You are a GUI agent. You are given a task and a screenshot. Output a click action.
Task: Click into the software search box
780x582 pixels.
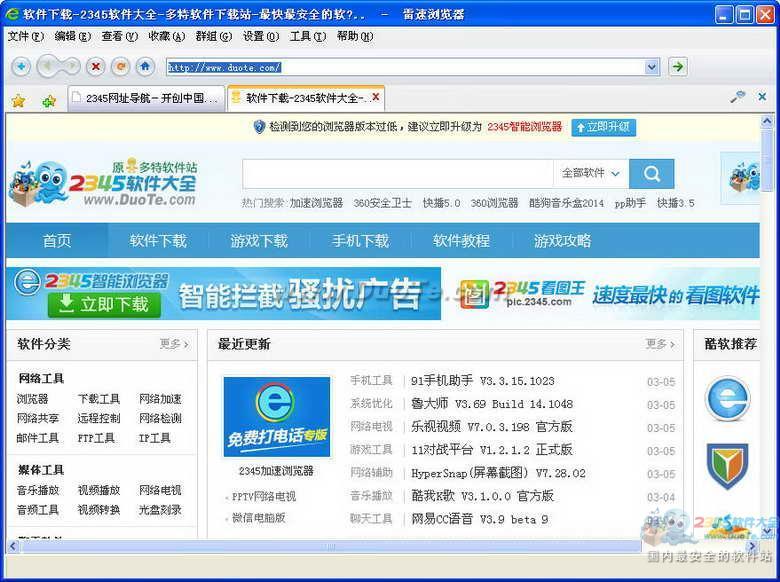point(397,174)
